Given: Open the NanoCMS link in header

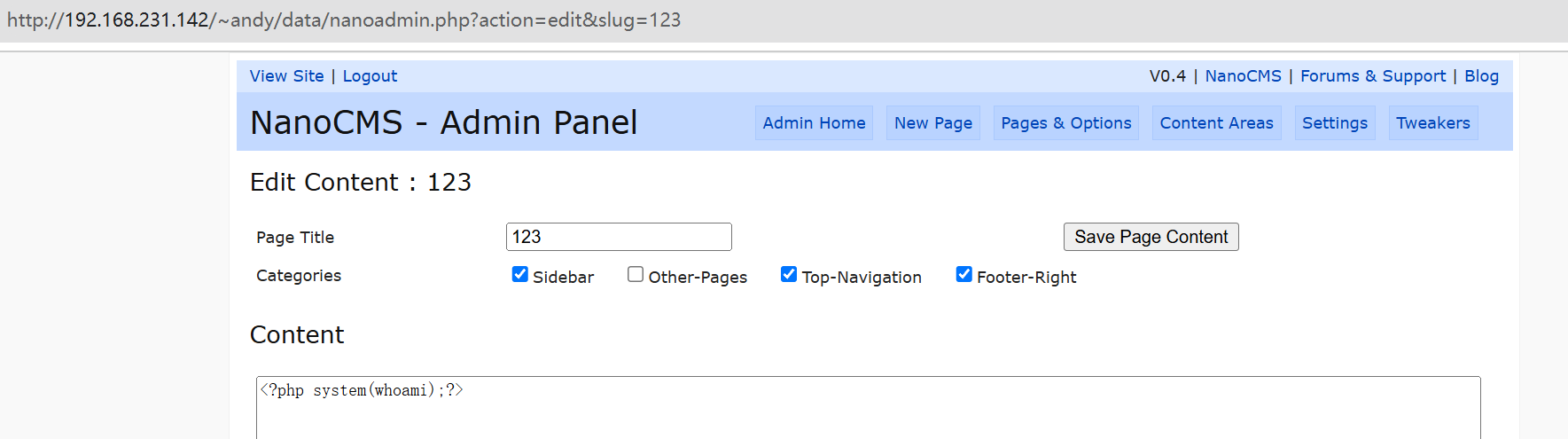Looking at the screenshot, I should [x=1243, y=76].
